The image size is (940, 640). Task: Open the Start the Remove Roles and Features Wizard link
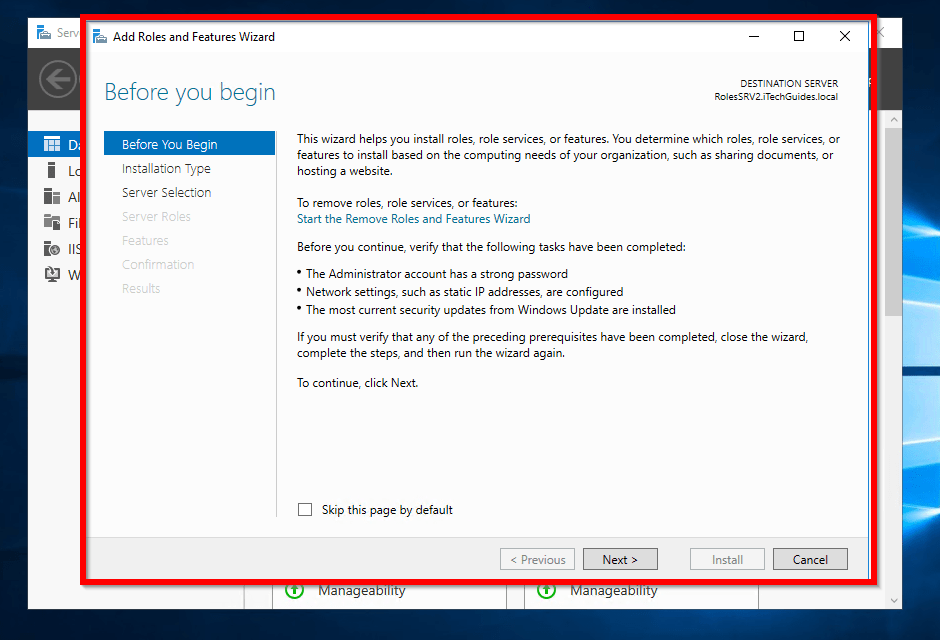(x=413, y=219)
